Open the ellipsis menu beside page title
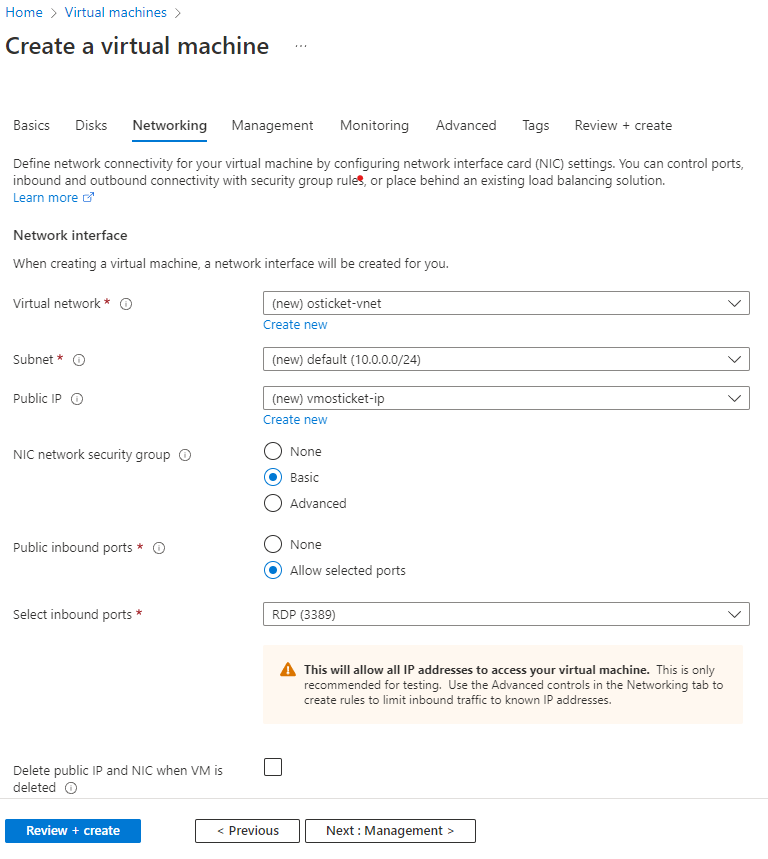The width and height of the screenshot is (768, 859). click(301, 47)
